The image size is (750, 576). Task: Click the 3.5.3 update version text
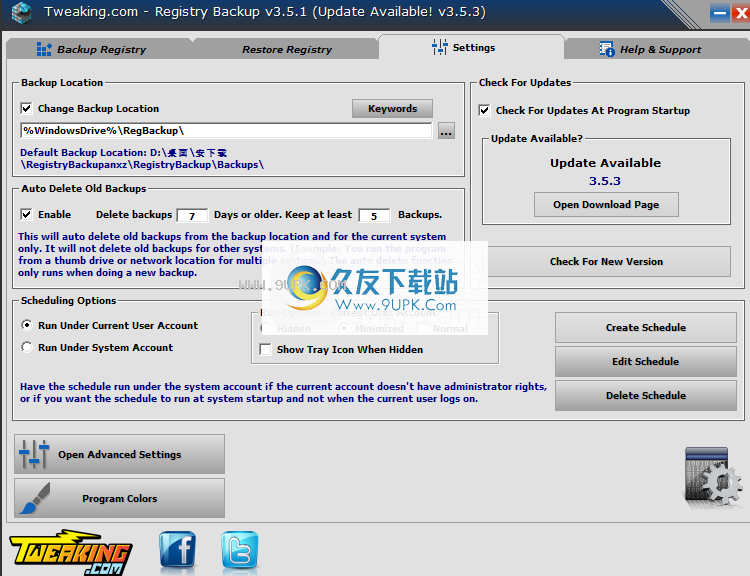coord(605,181)
